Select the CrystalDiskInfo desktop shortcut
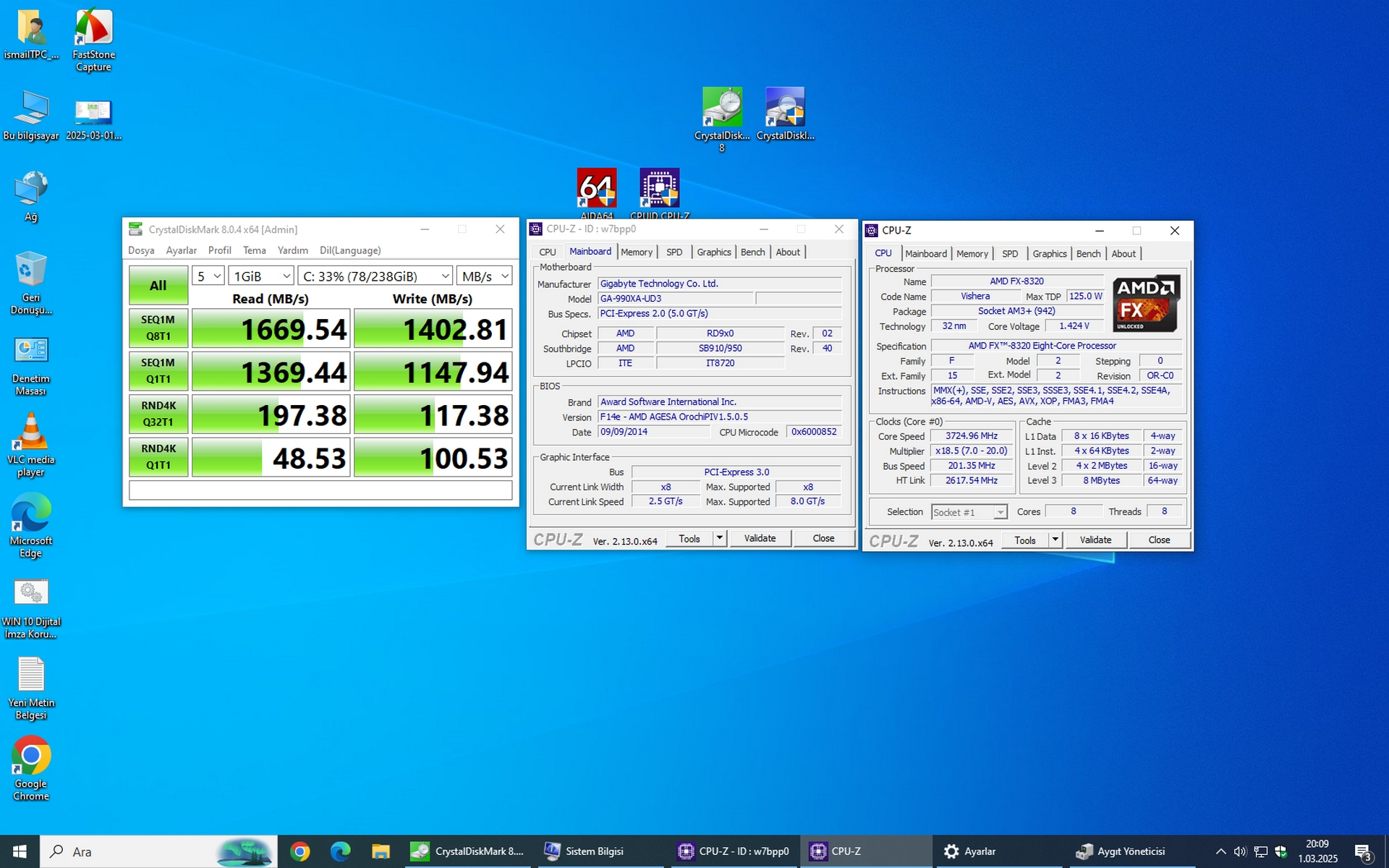Screen dimensions: 1389x868 (786, 114)
